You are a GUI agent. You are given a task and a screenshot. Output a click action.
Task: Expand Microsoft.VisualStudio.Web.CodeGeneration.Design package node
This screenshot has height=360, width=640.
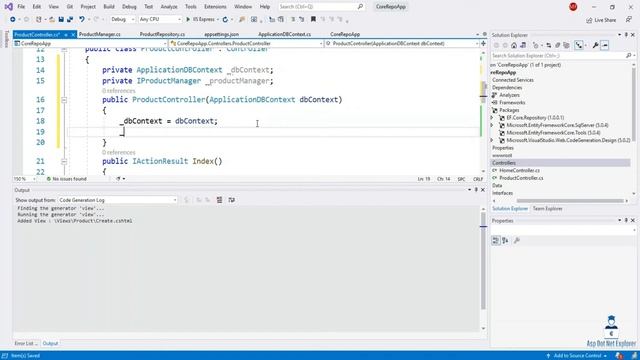(492, 140)
